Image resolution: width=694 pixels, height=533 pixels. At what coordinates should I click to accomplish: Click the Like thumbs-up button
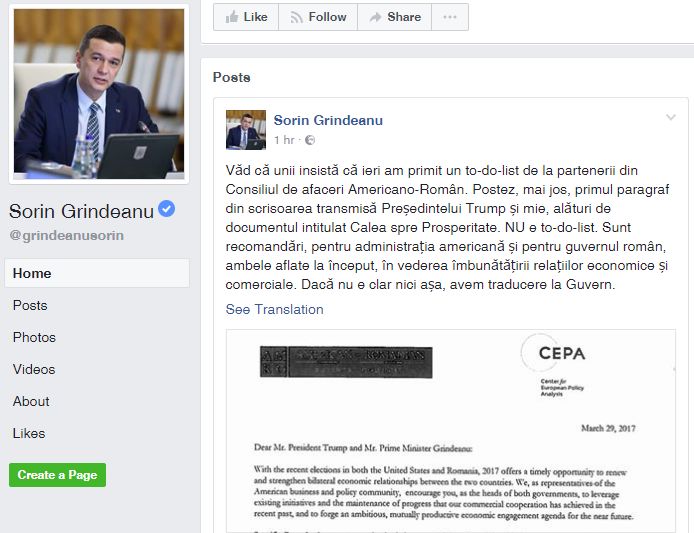pos(246,17)
